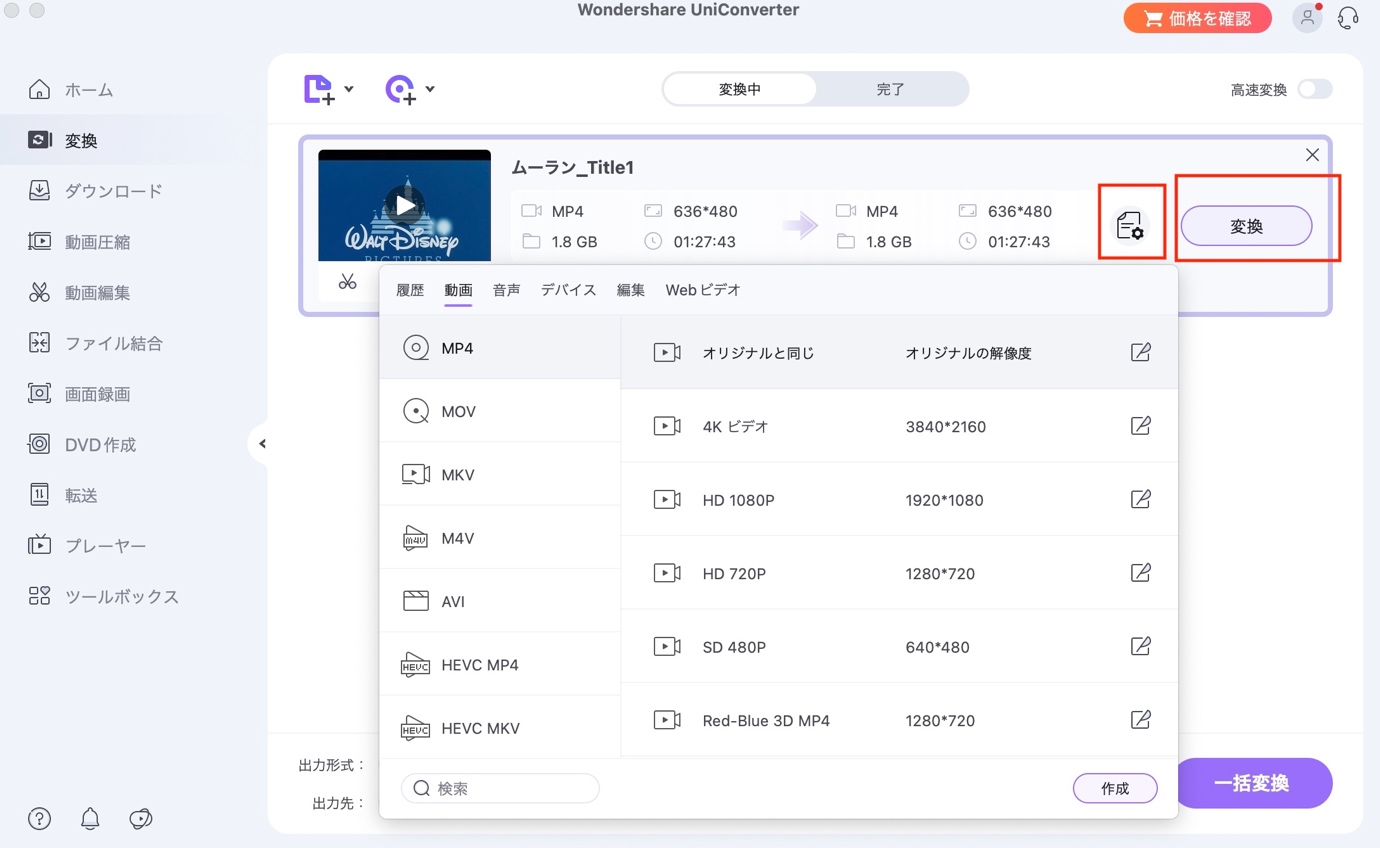Switch to the デバイス tab

coord(568,290)
